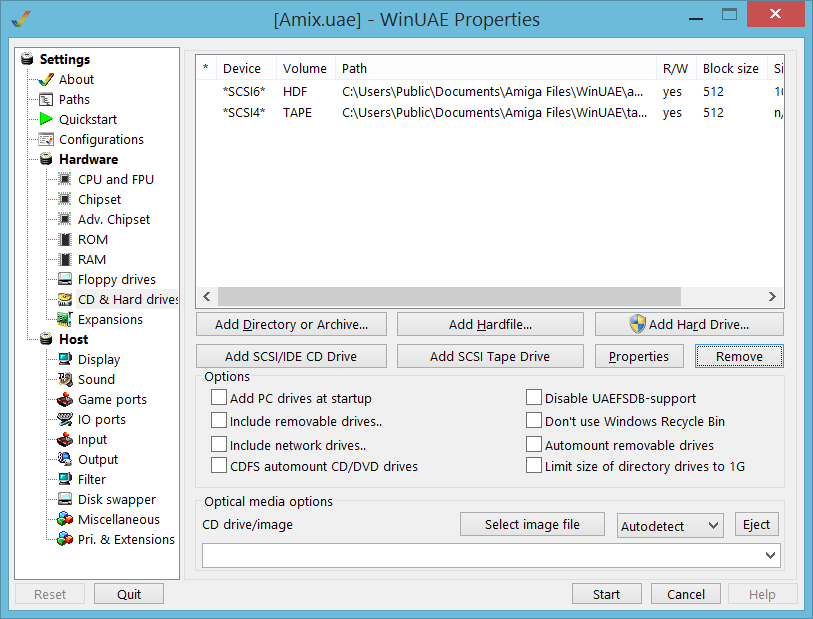This screenshot has height=619, width=813.
Task: Open Configurations settings page
Action: tap(101, 139)
